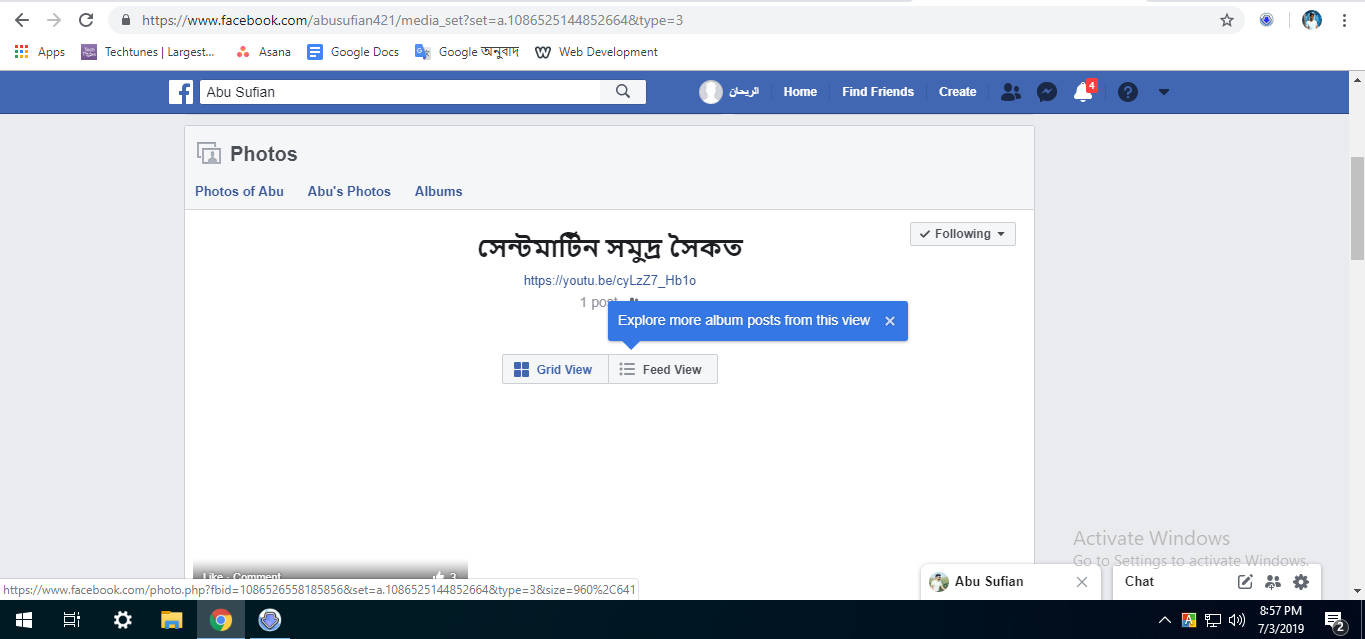Open the Web Development bookmark
The width and height of the screenshot is (1365, 639).
[597, 52]
